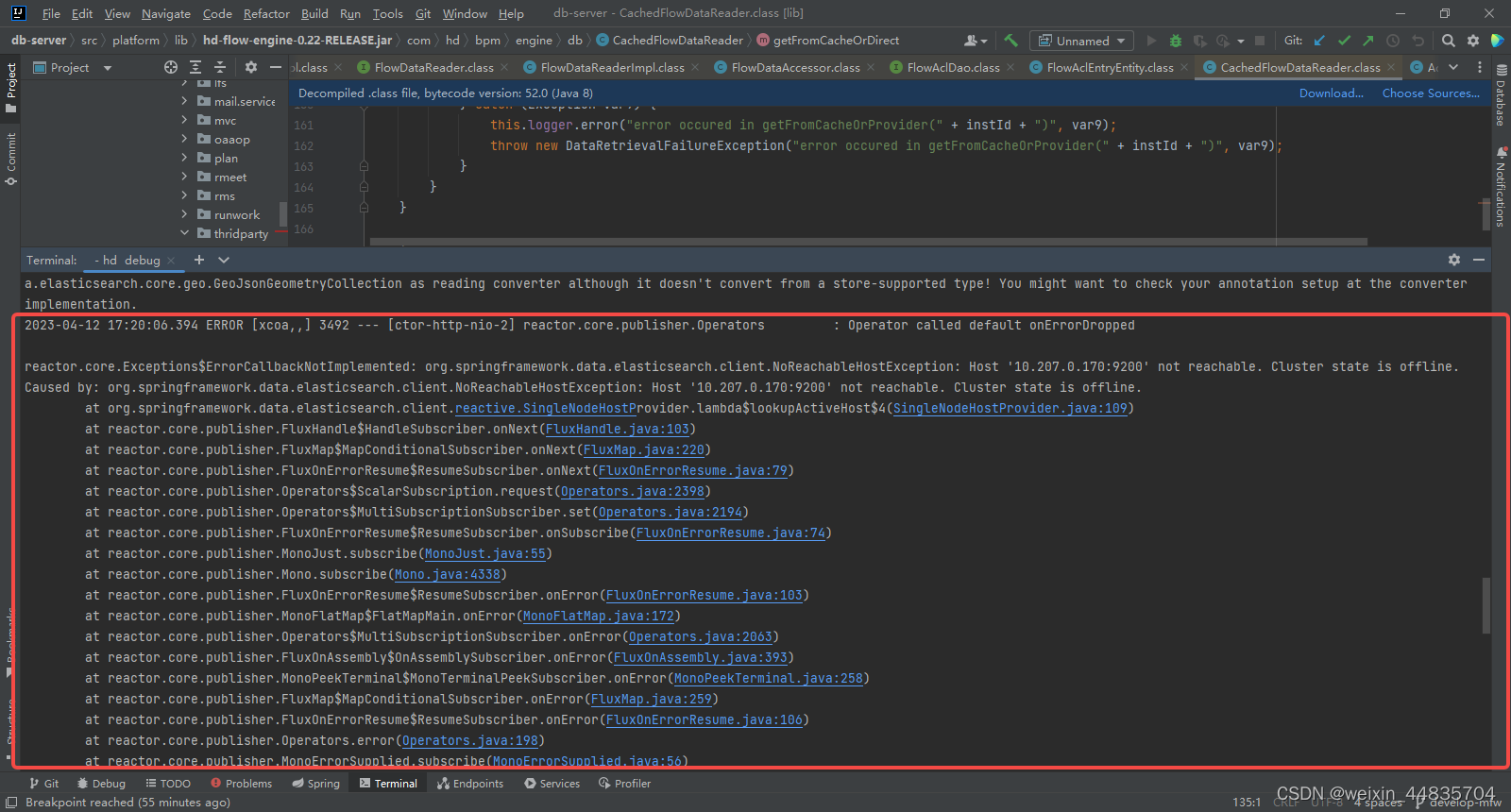Click the Git Commit checkmark icon
The height and width of the screenshot is (812, 1511).
(x=1344, y=41)
